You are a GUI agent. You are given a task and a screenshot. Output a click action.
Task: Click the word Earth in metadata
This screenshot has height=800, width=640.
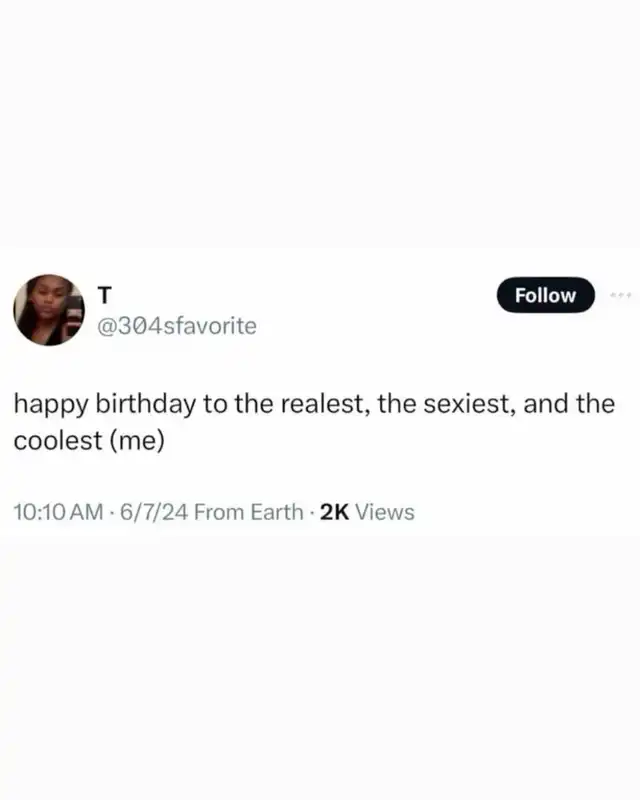[277, 512]
